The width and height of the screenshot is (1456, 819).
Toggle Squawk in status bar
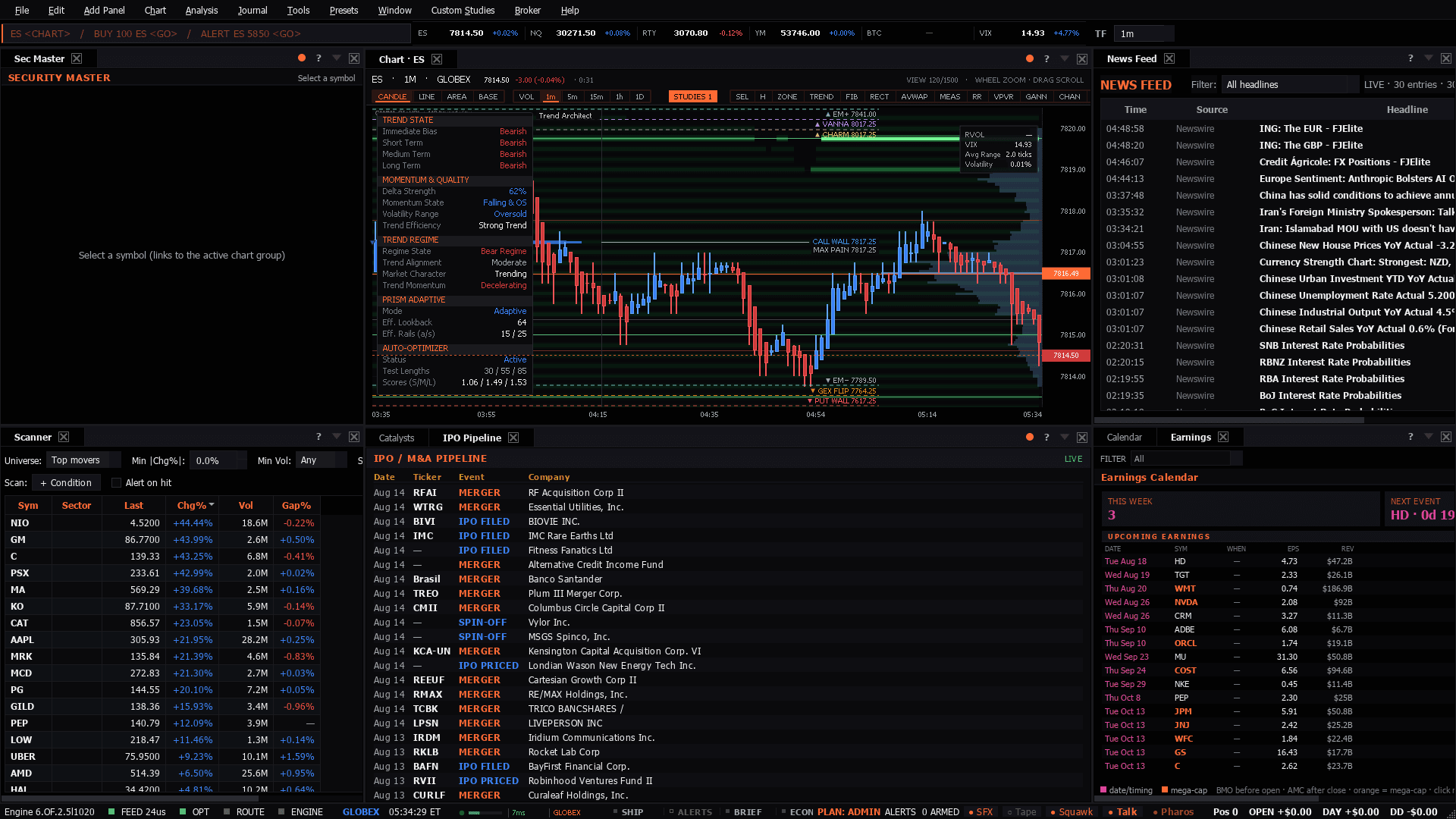coord(1072,812)
